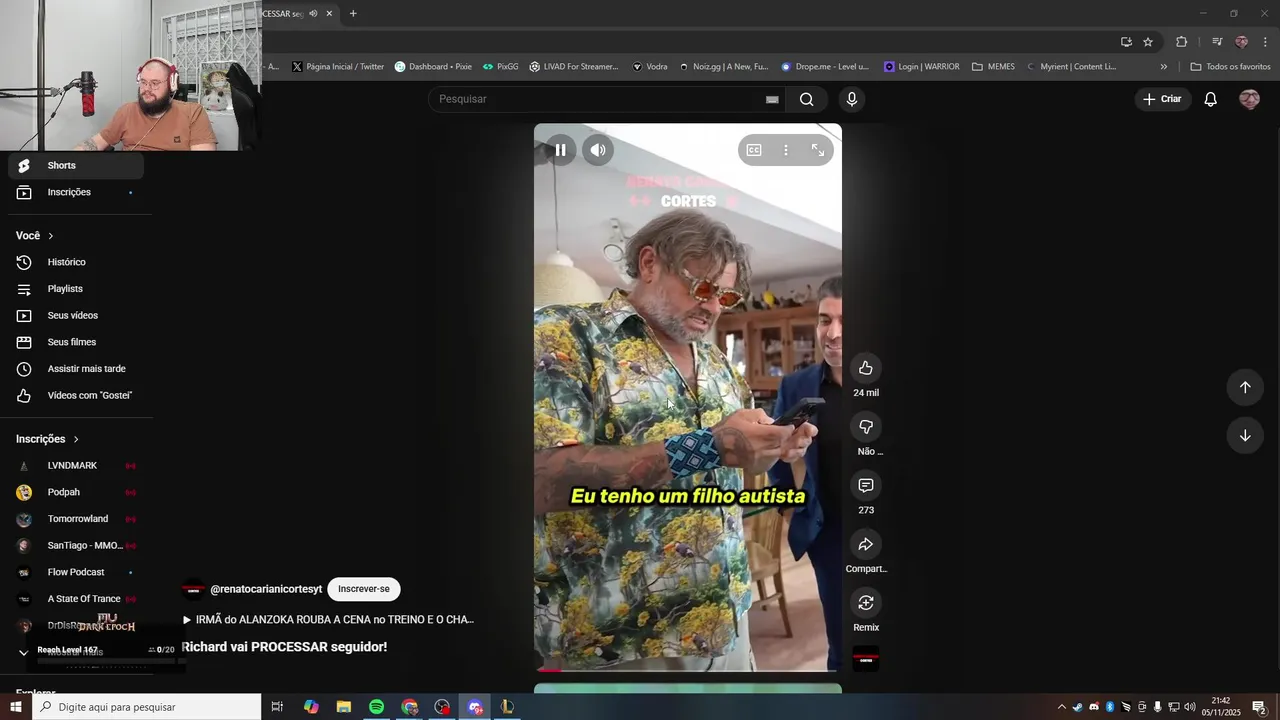
Task: Open the YouTube account avatar menu
Action: pyautogui.click(x=1249, y=99)
